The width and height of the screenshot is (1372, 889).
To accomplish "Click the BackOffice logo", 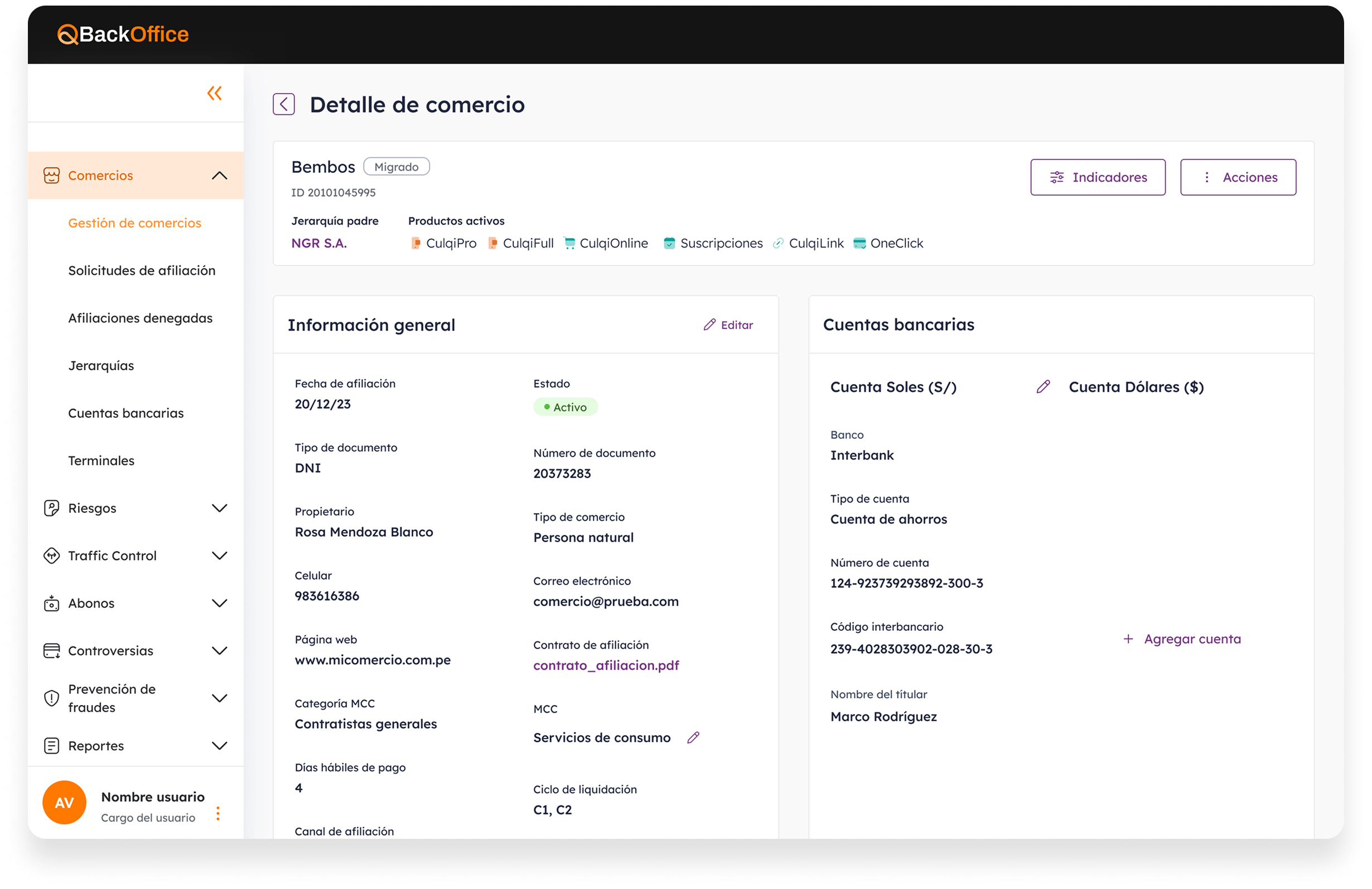I will 123,35.
